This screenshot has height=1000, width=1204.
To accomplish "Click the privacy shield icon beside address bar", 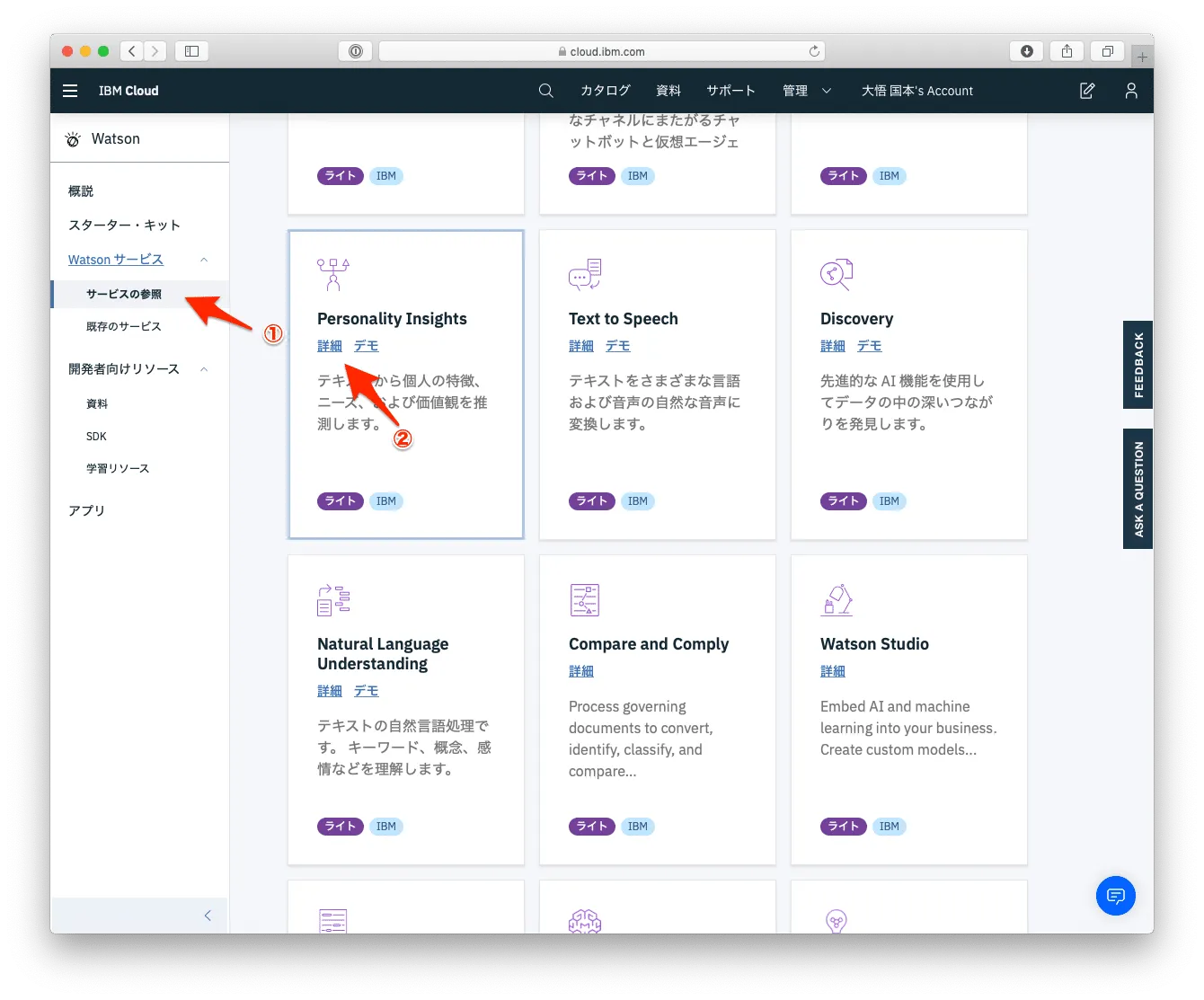I will (x=355, y=51).
